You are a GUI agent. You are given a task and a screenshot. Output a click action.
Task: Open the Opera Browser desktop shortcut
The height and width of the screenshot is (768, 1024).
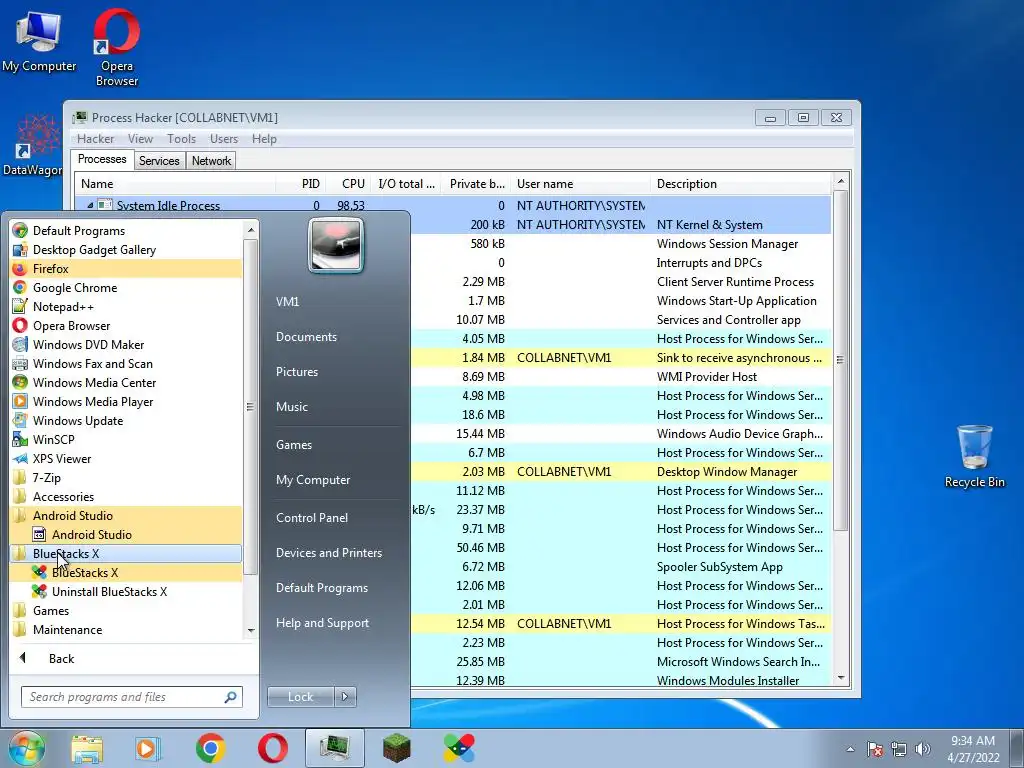[117, 47]
